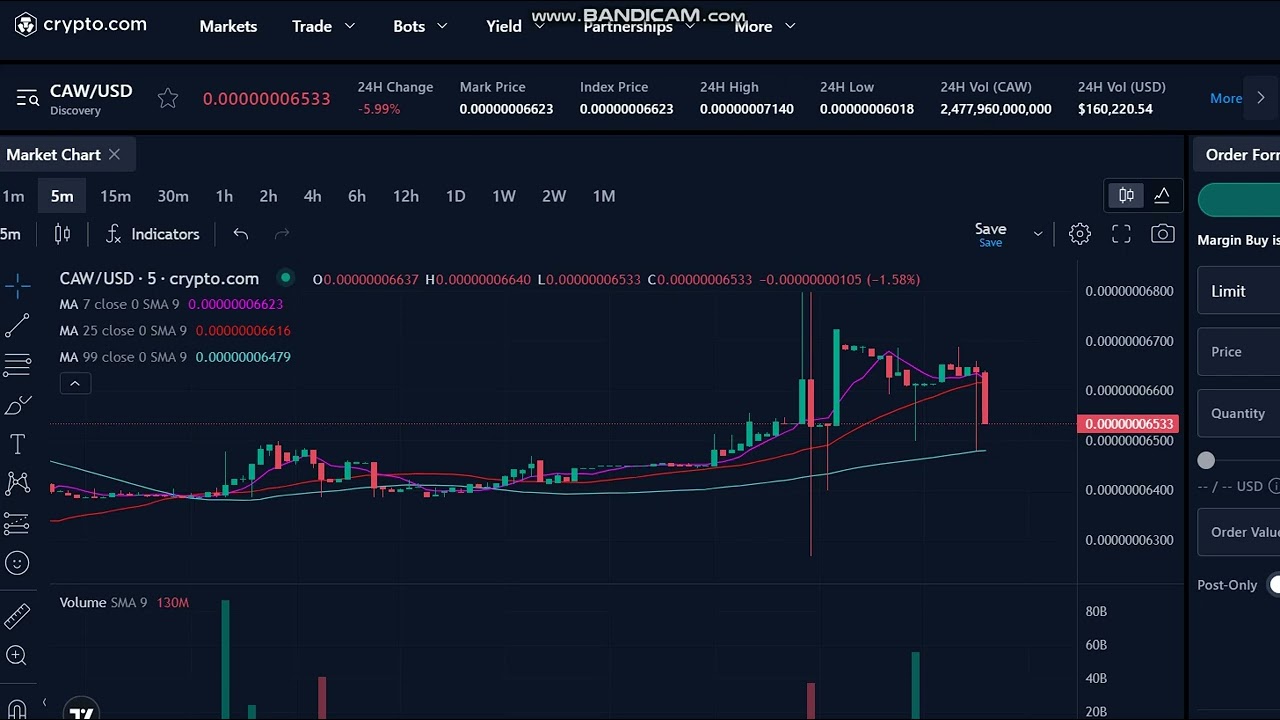
Task: Click the Quantity input field
Action: pyautogui.click(x=1239, y=413)
